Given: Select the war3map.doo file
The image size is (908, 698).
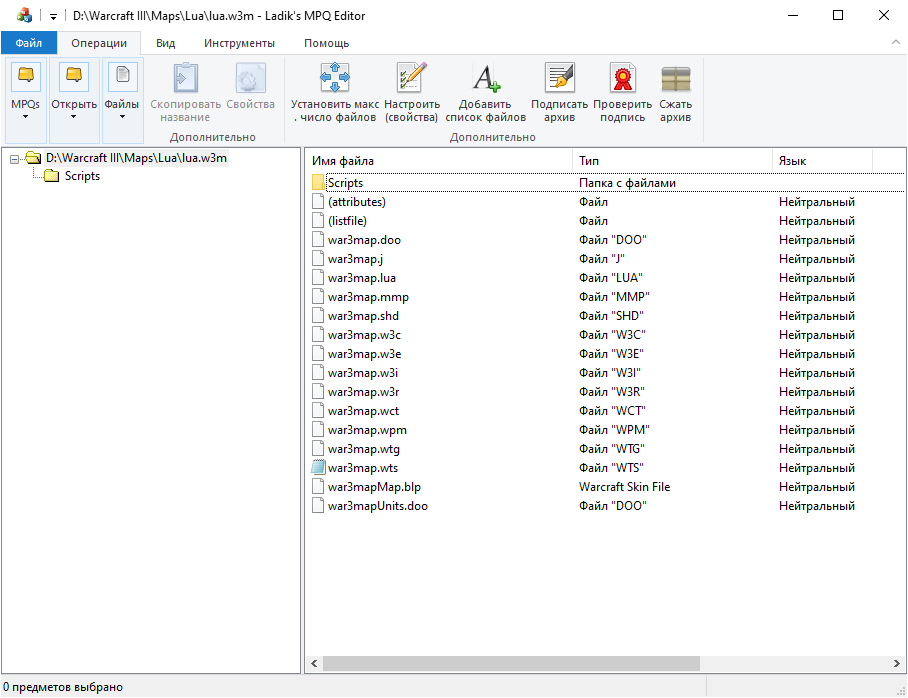Looking at the screenshot, I should tap(364, 240).
